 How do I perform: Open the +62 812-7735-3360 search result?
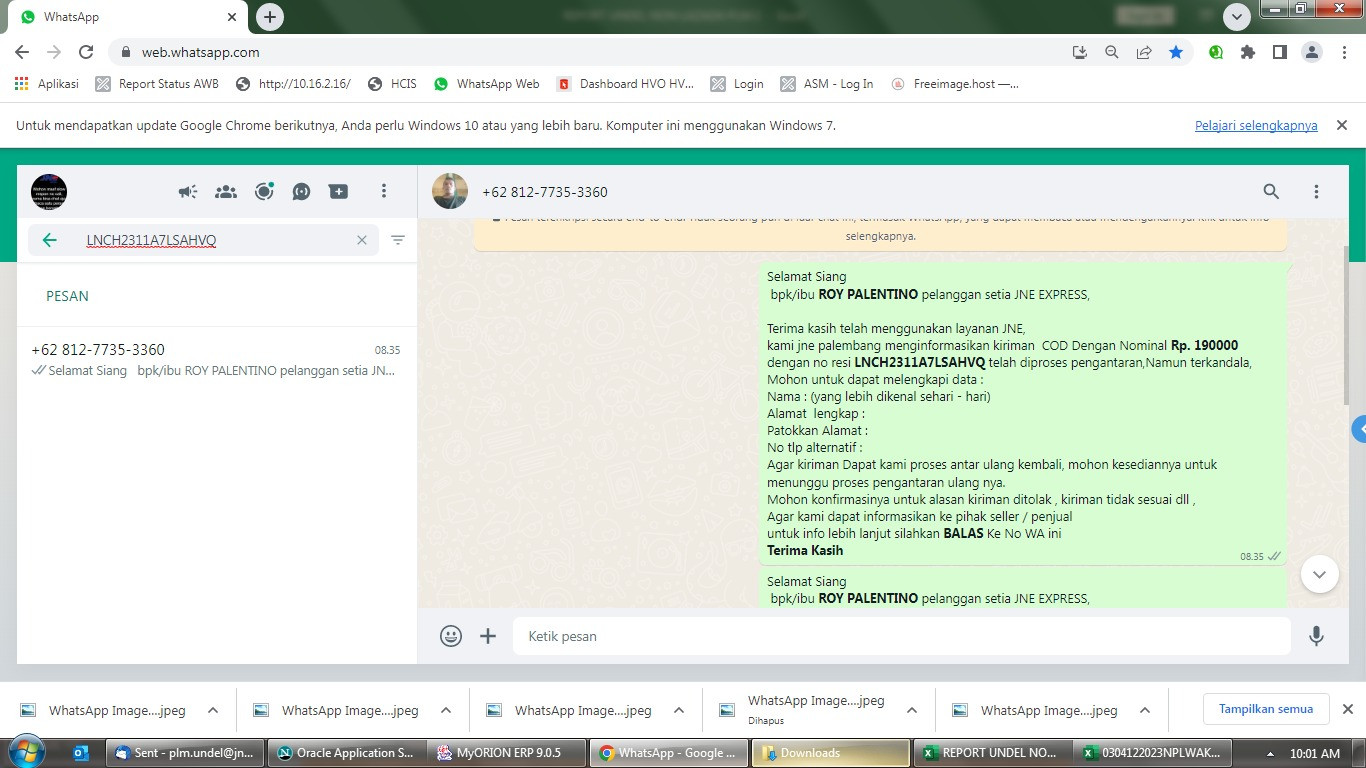[x=216, y=360]
